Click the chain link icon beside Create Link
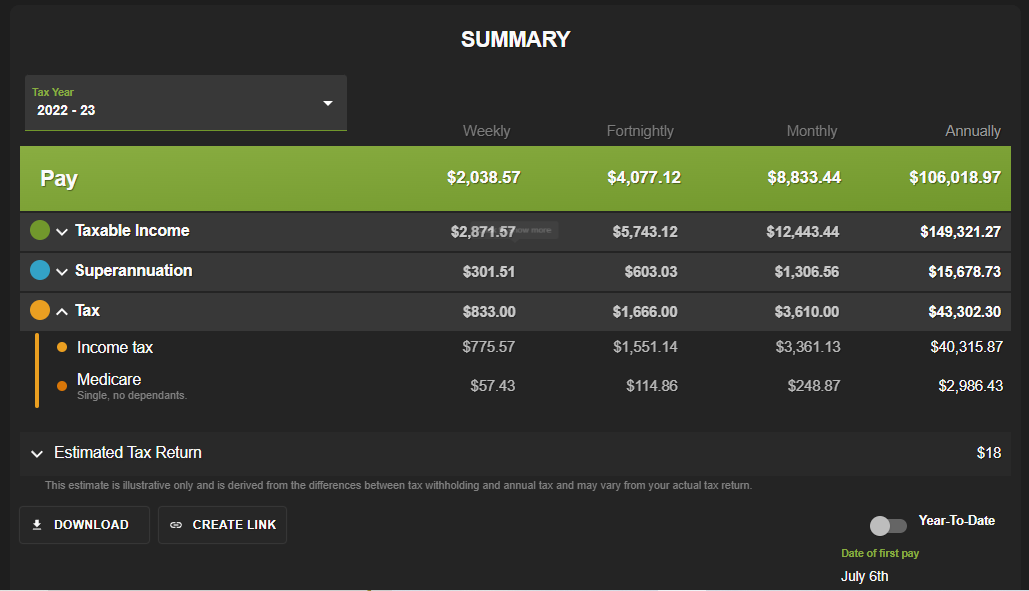1029x591 pixels. tap(176, 525)
